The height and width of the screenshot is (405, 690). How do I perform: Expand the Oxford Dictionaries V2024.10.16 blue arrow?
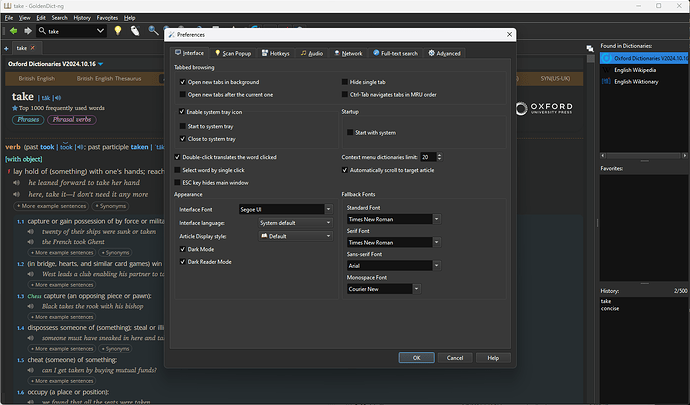101,64
